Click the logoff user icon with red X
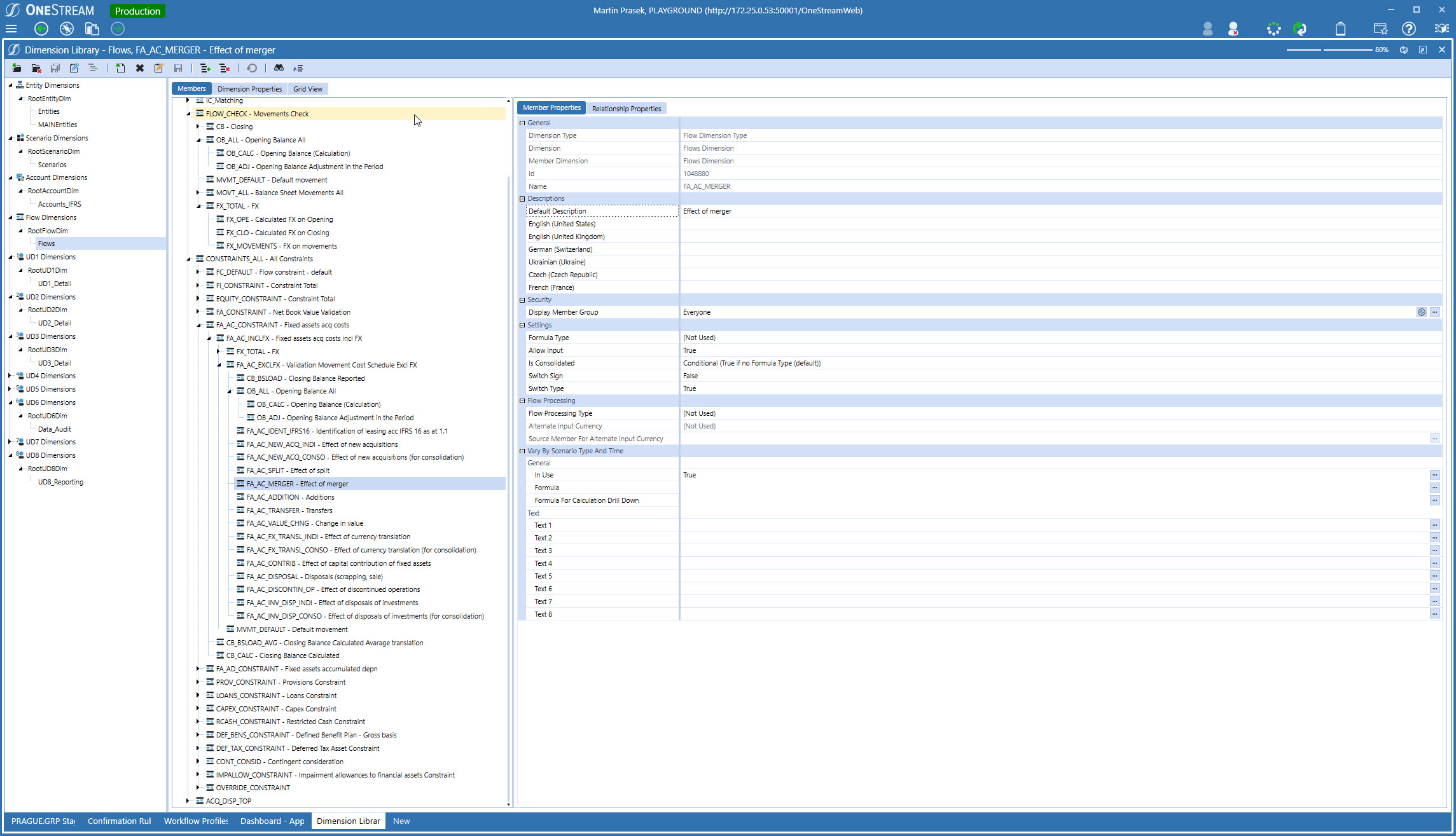1456x836 pixels. pos(1233,29)
